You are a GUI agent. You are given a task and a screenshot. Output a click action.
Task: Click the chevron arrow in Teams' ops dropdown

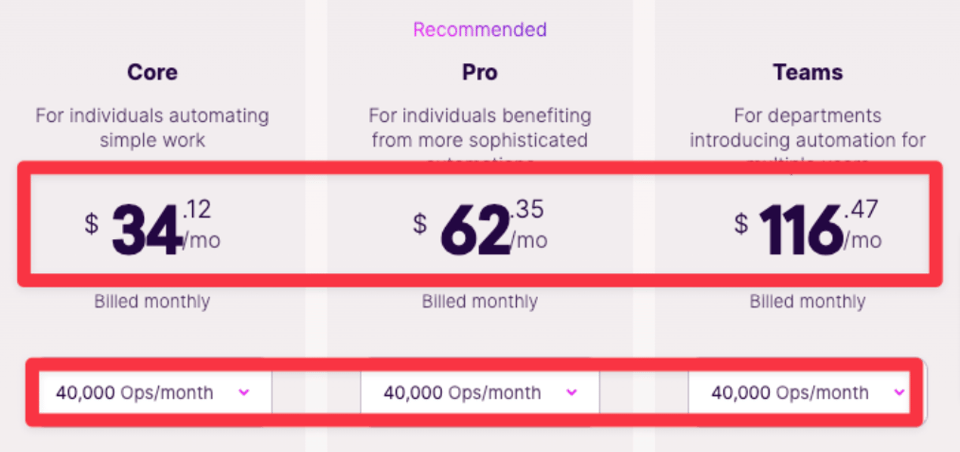[x=899, y=392]
